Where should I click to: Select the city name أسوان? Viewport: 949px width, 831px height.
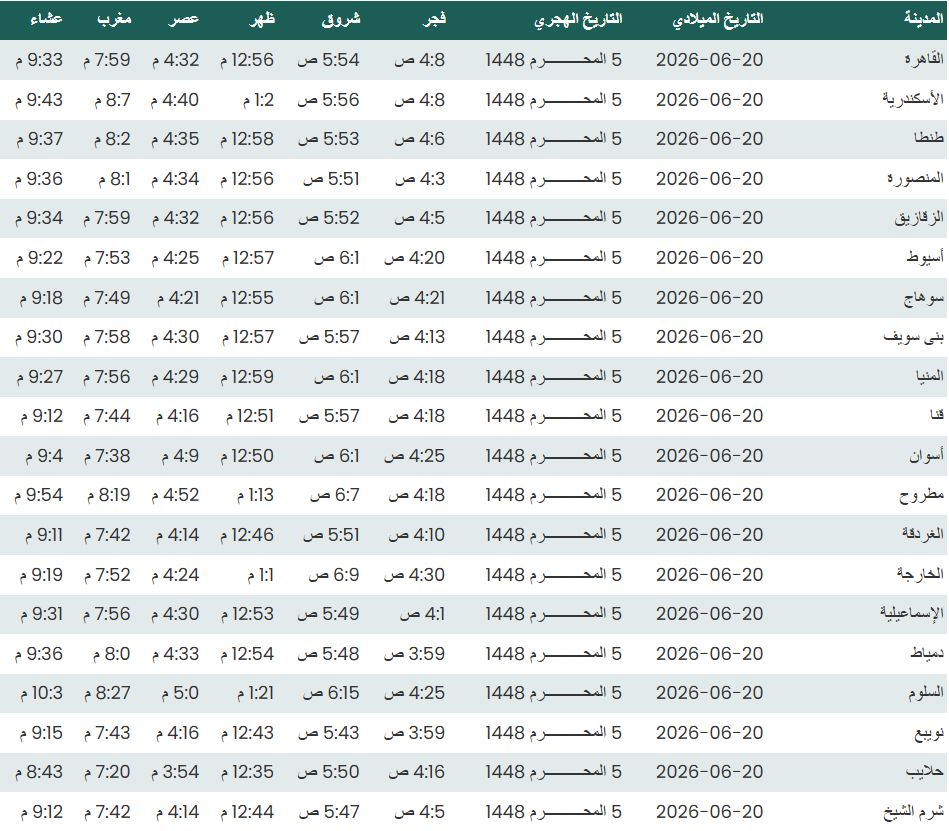click(926, 455)
